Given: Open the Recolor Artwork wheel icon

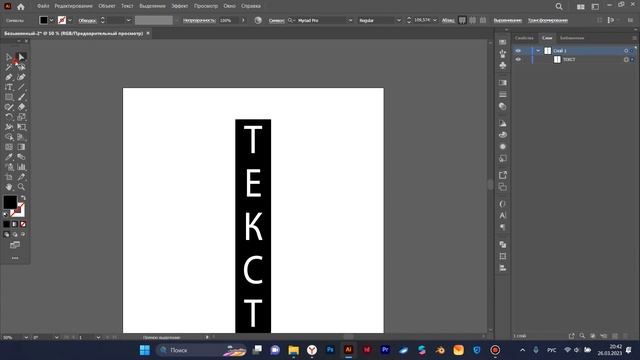Looking at the screenshot, I should click(258, 20).
